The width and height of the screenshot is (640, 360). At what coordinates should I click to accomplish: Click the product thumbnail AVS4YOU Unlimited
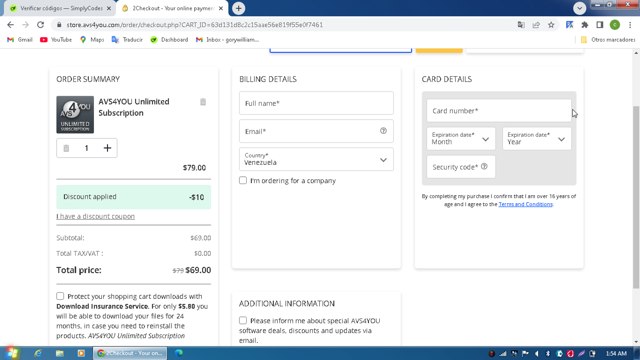point(75,115)
